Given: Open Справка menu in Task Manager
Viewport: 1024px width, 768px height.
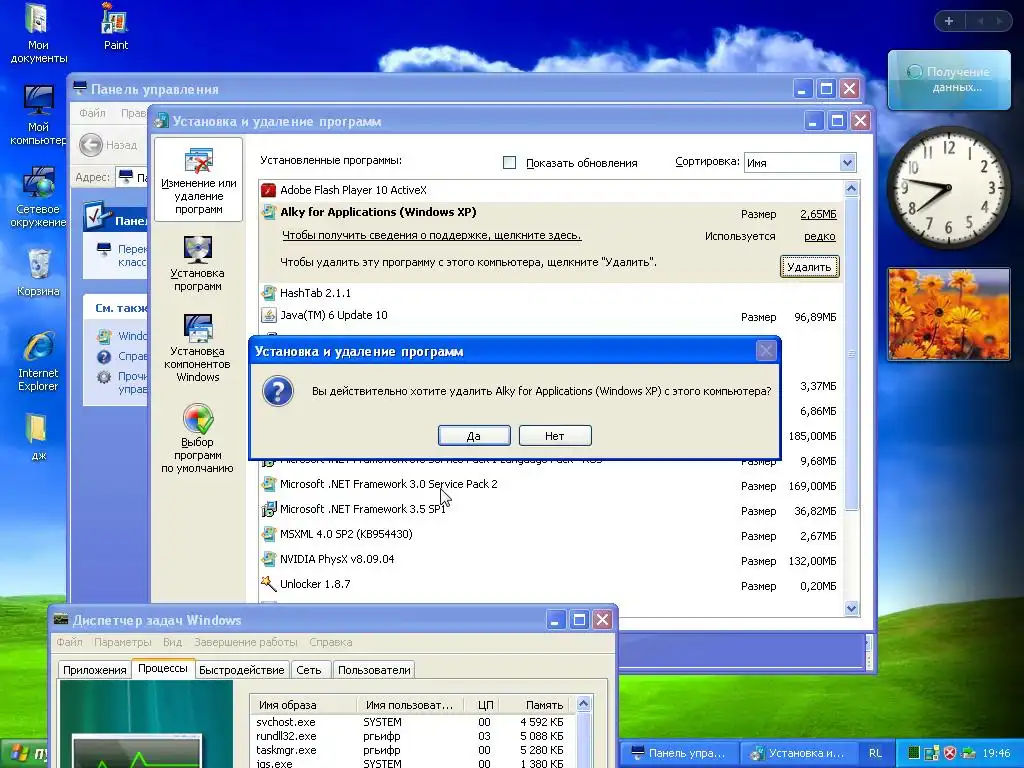Looking at the screenshot, I should 330,642.
